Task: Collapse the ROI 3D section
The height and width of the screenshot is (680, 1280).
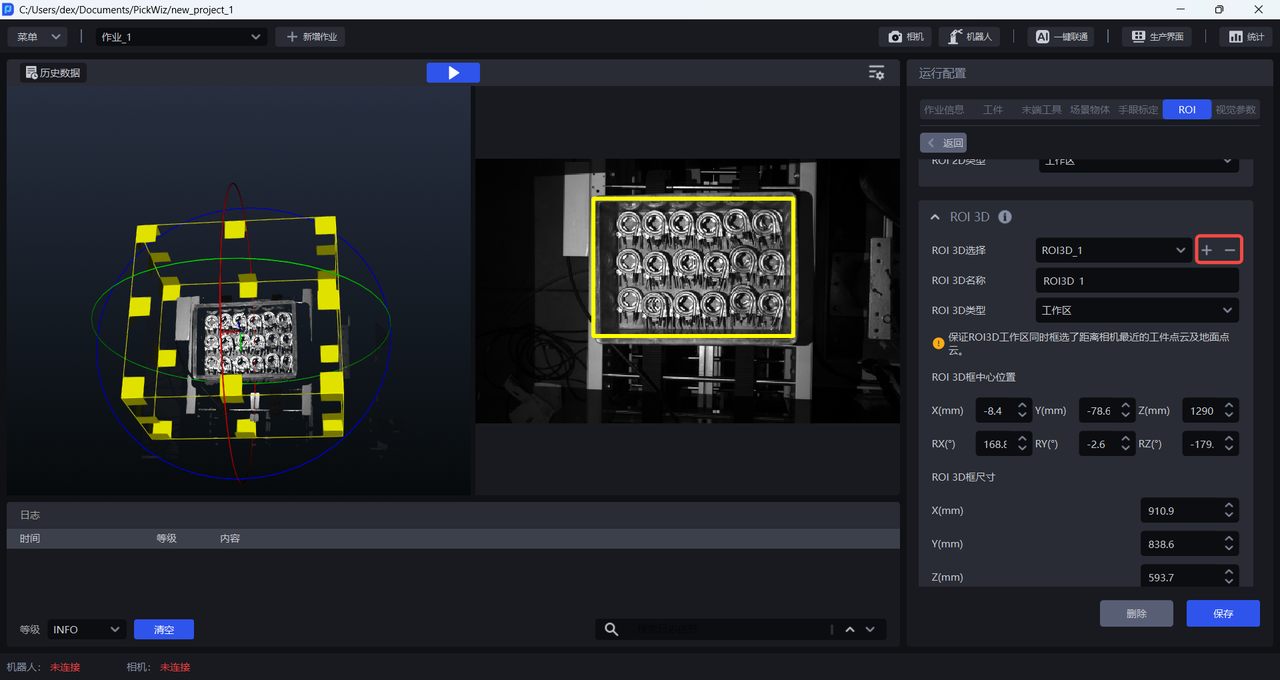Action: coord(935,217)
